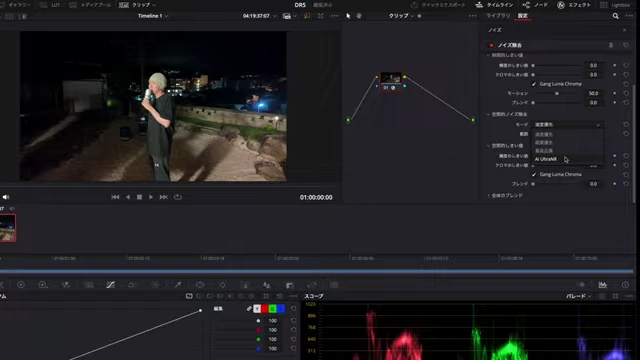Toggle the red ノイズ除去 enable dot

(491, 45)
